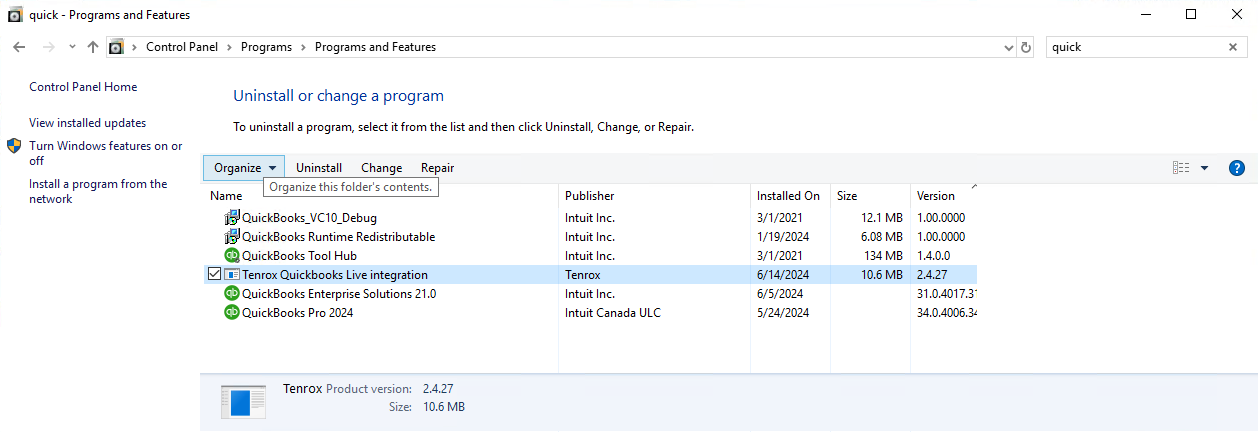Expand the recent locations dropdown

[72, 47]
